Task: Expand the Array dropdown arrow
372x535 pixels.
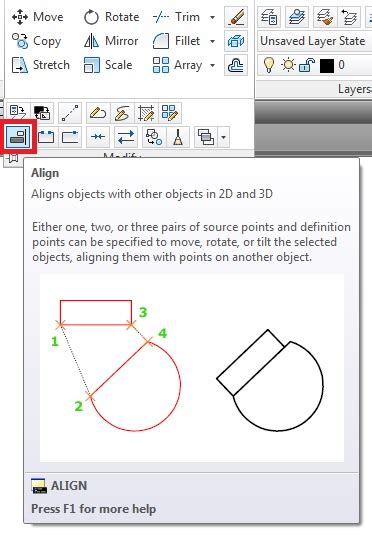Action: 213,65
